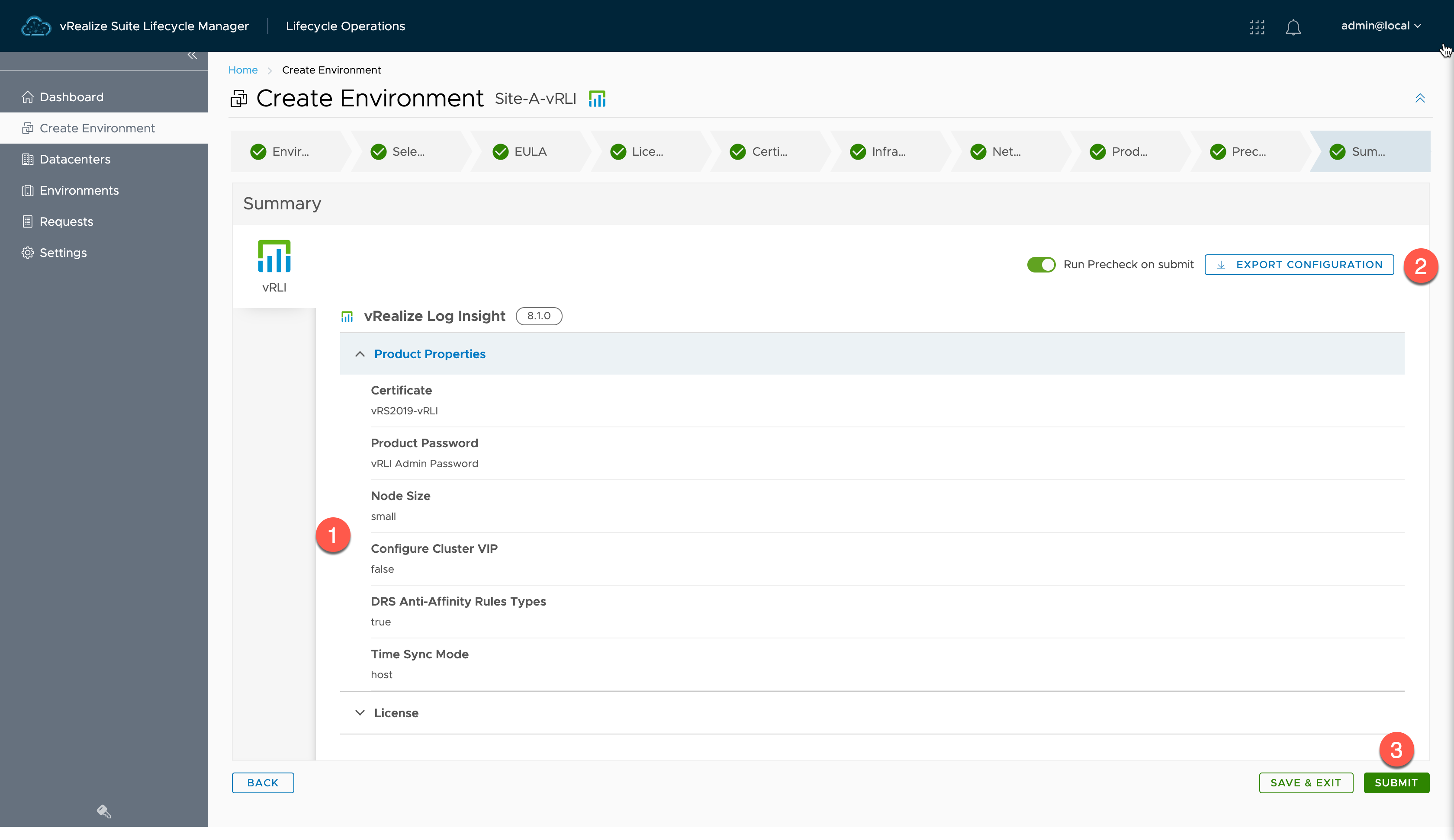Click the vRealize Suite Lifecycle Manager cloud logo
This screenshot has width=1454, height=840.
pos(36,26)
